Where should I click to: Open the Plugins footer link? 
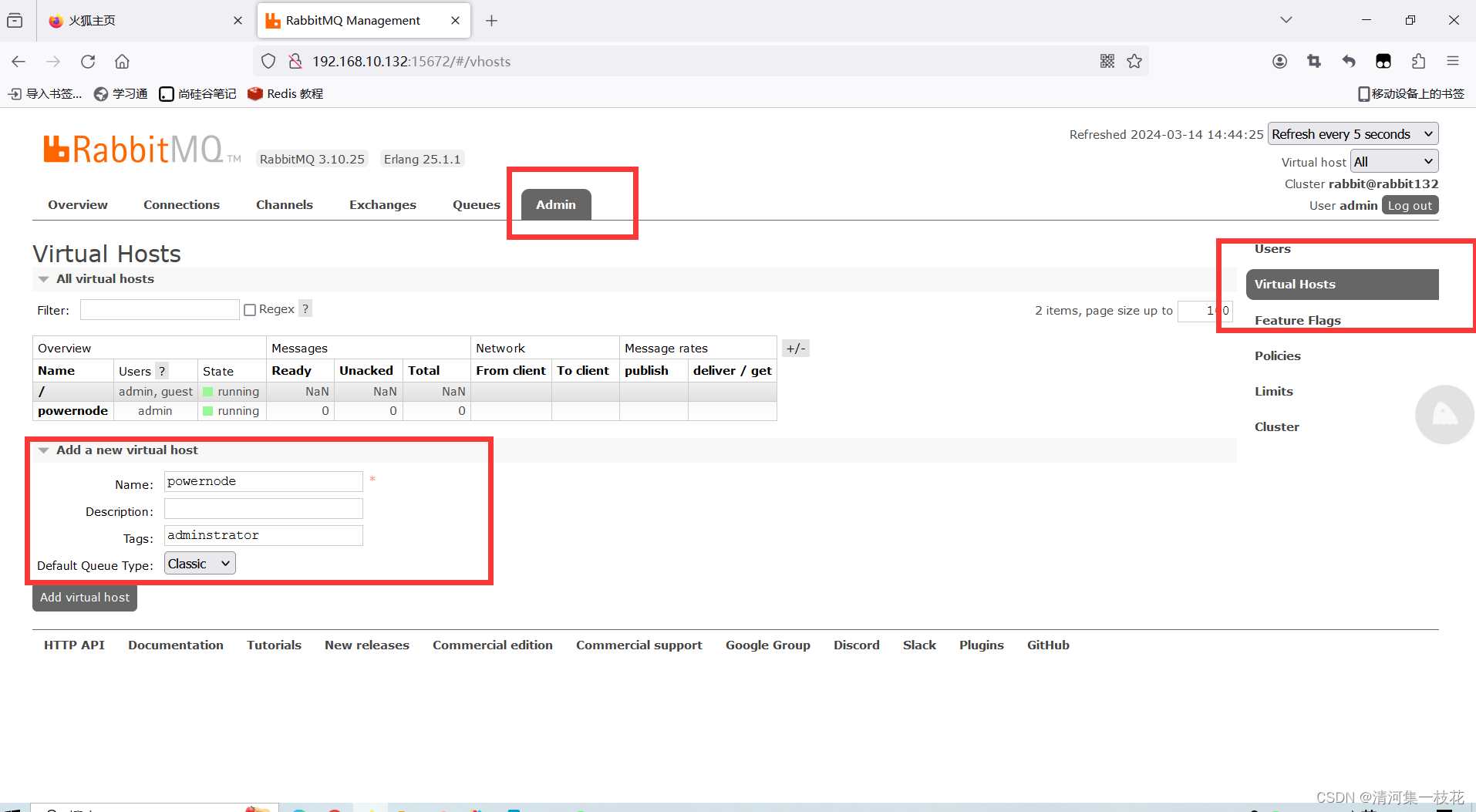click(x=982, y=645)
